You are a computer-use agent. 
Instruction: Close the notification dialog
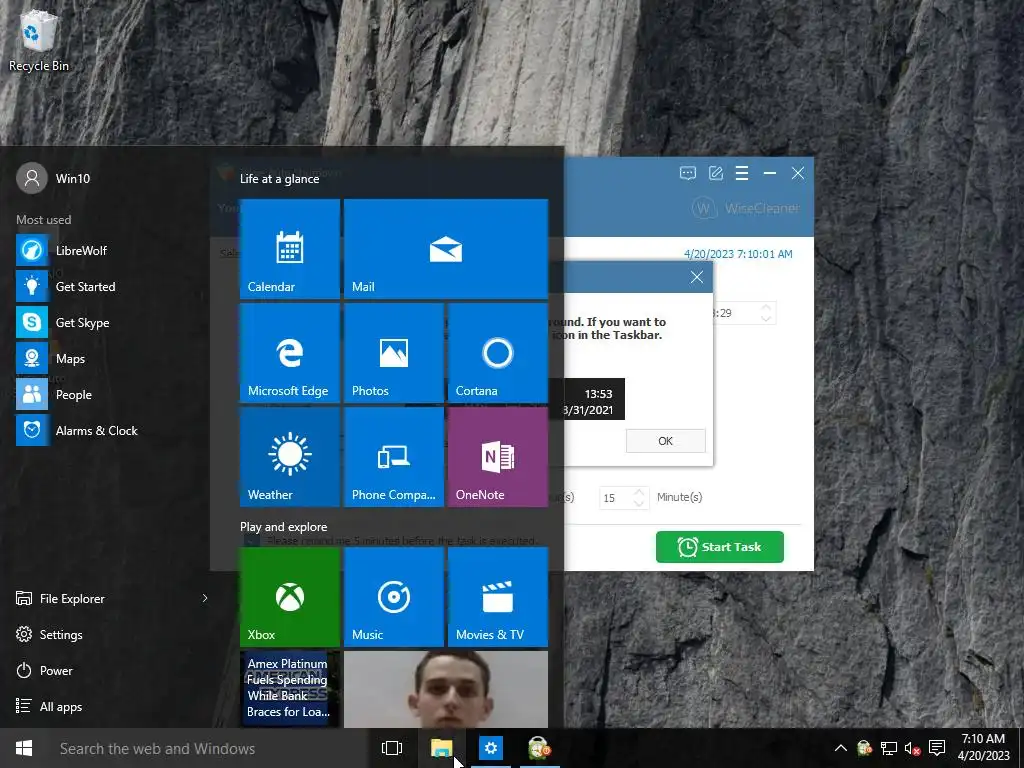697,277
